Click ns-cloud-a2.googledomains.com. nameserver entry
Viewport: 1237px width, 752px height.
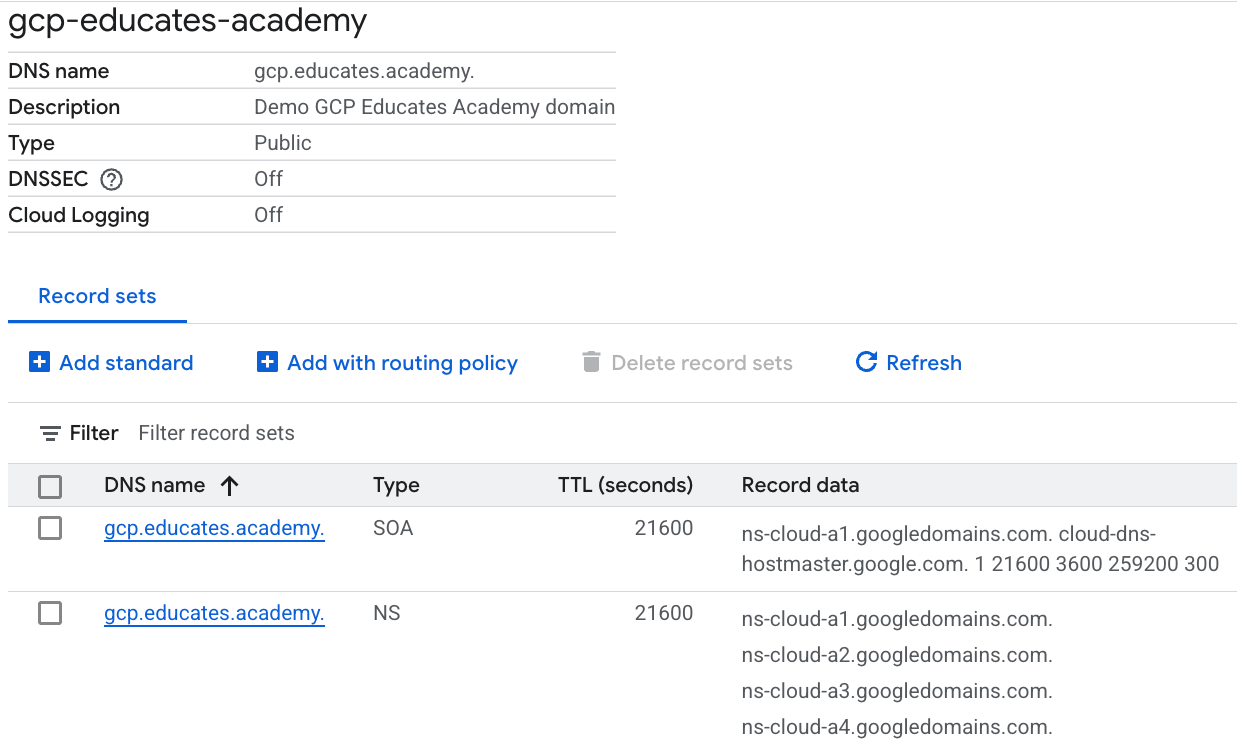[x=897, y=655]
